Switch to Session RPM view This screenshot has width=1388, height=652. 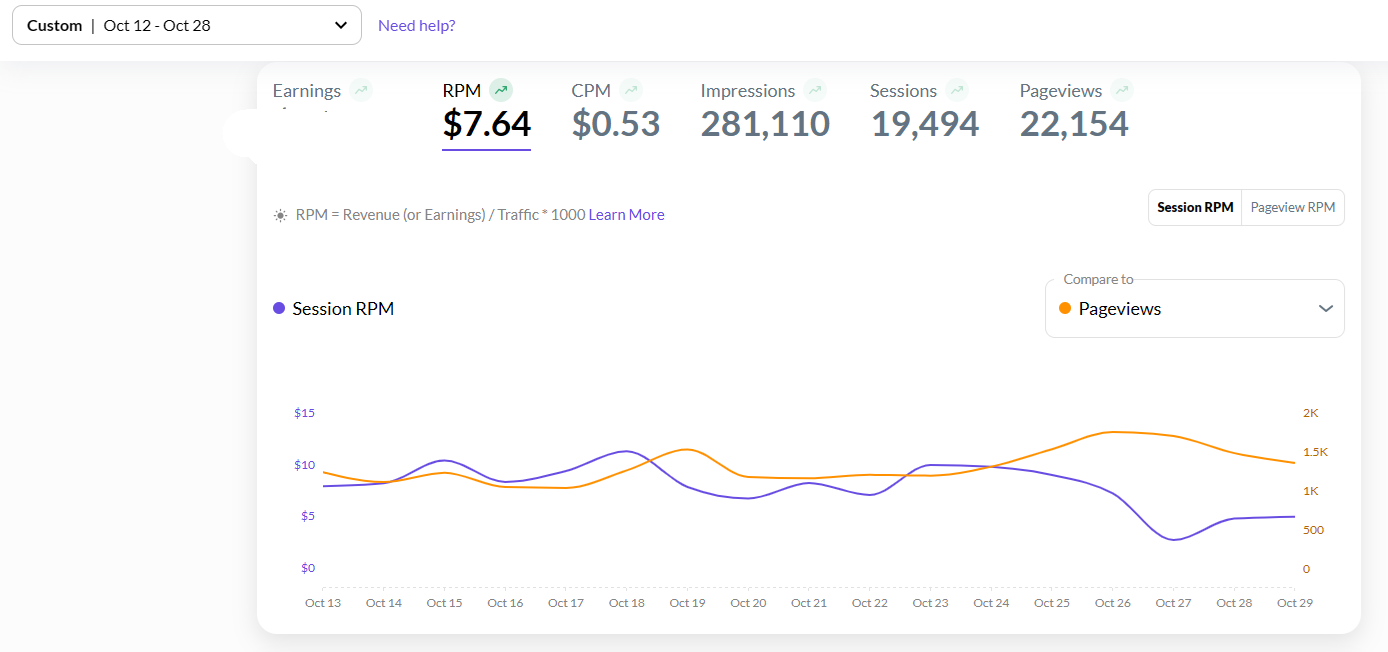click(1195, 208)
